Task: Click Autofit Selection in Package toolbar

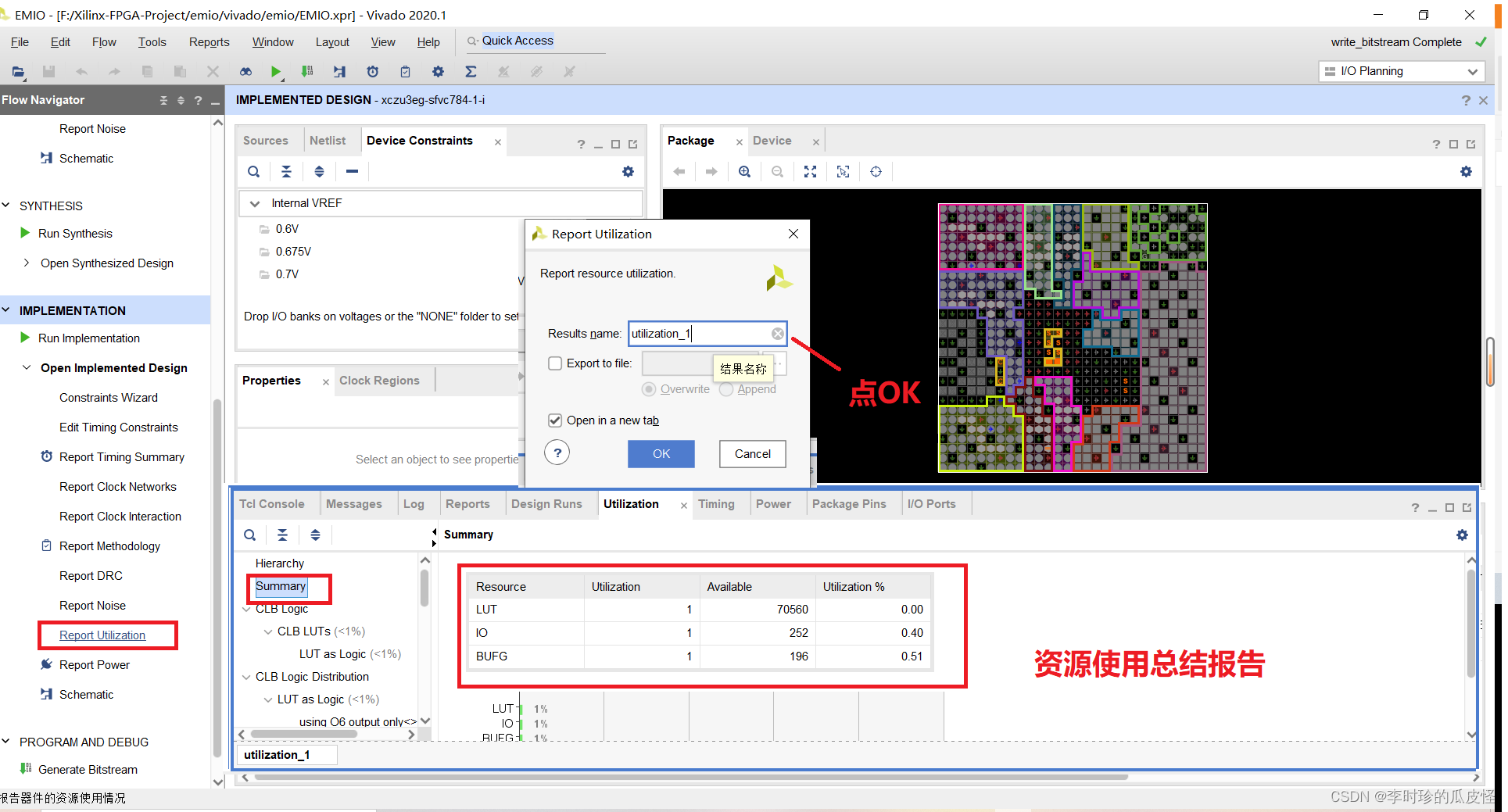Action: 843,171
